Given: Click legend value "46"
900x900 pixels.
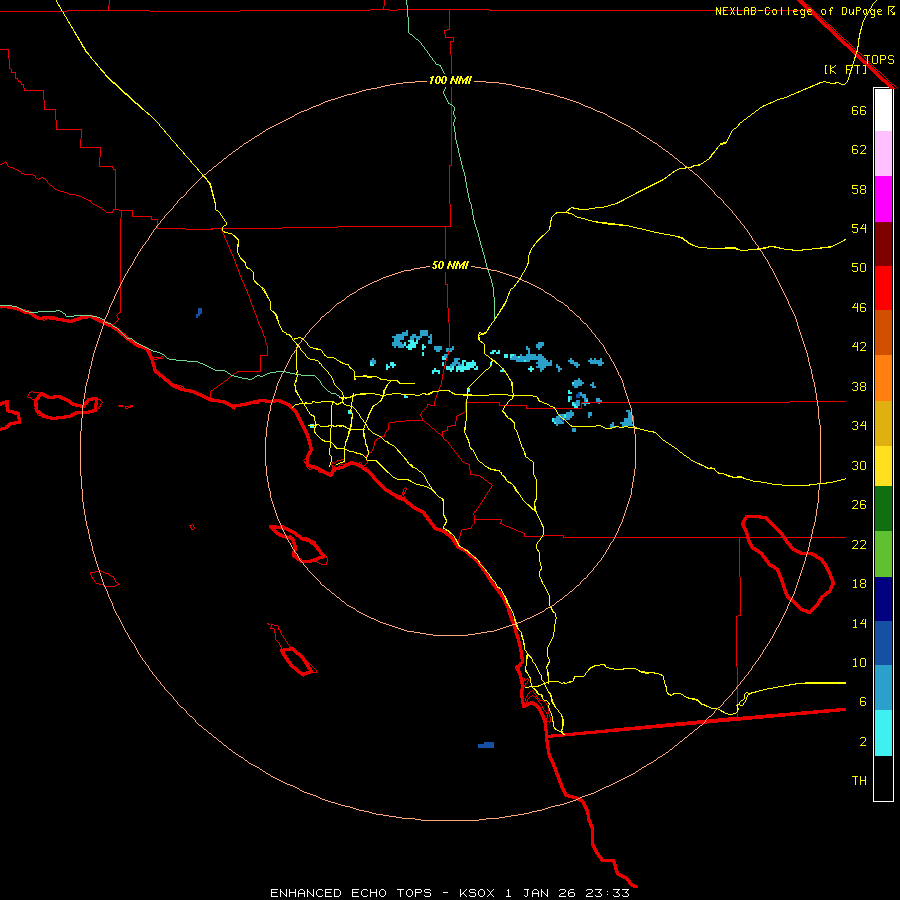Looking at the screenshot, I should click(859, 308).
